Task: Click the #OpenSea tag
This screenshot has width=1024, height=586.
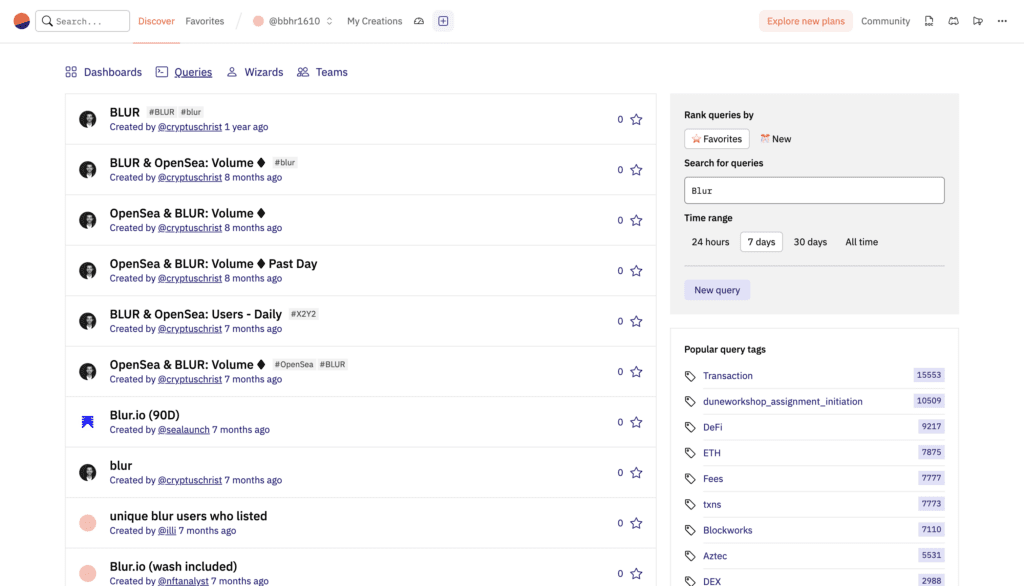Action: (x=293, y=365)
